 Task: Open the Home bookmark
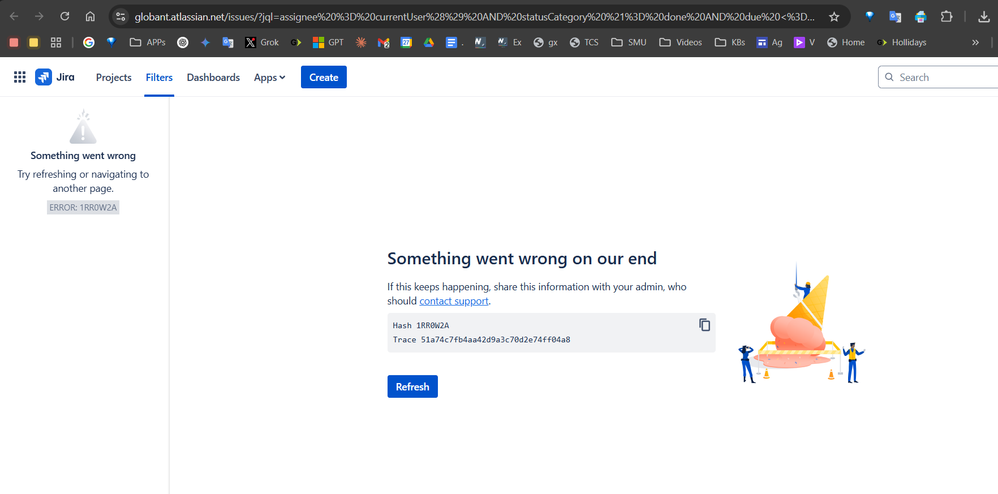point(846,43)
